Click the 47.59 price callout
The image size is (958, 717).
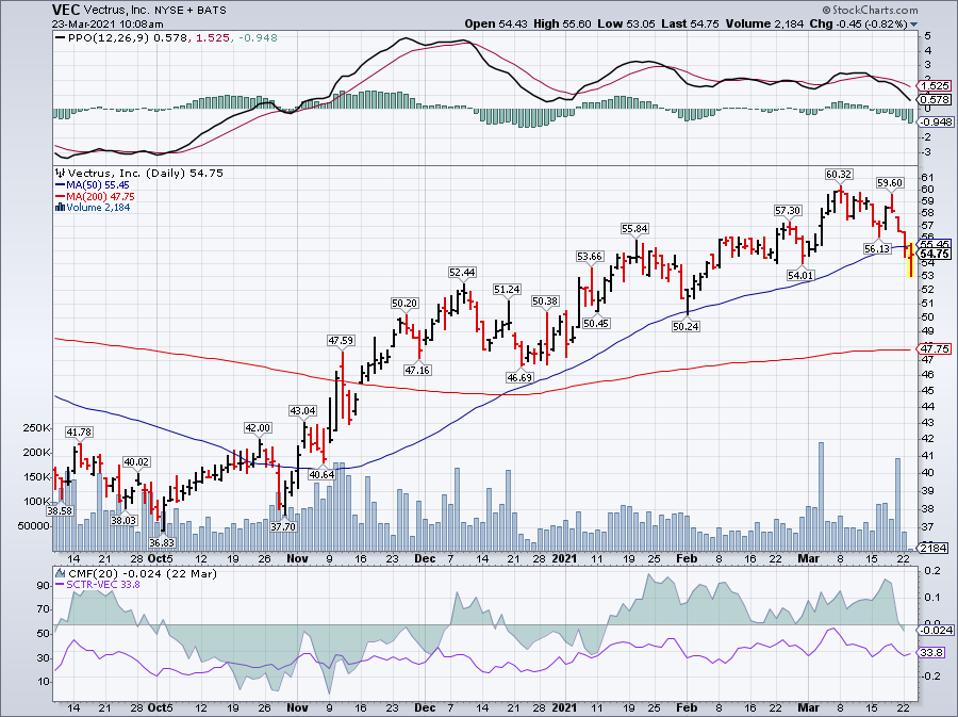click(x=341, y=341)
